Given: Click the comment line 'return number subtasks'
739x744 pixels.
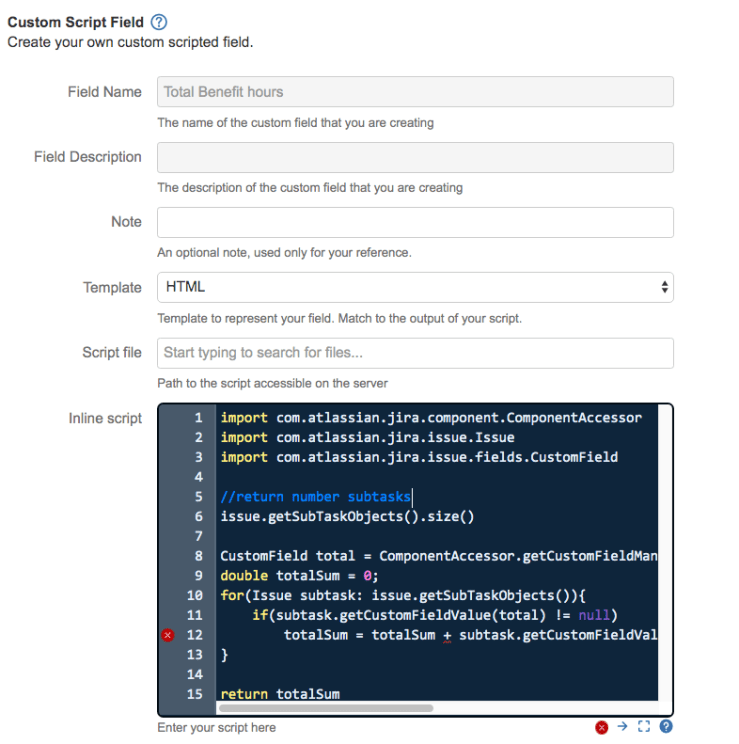Looking at the screenshot, I should point(315,497).
